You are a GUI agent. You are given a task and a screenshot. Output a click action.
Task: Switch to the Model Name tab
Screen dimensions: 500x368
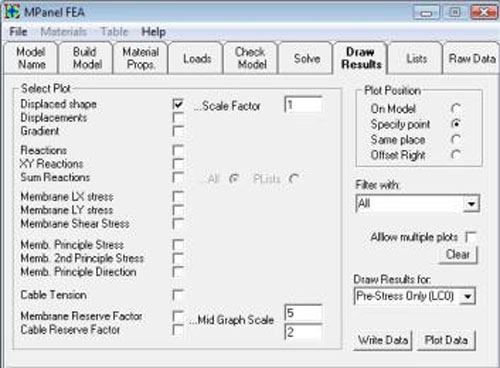click(31, 58)
